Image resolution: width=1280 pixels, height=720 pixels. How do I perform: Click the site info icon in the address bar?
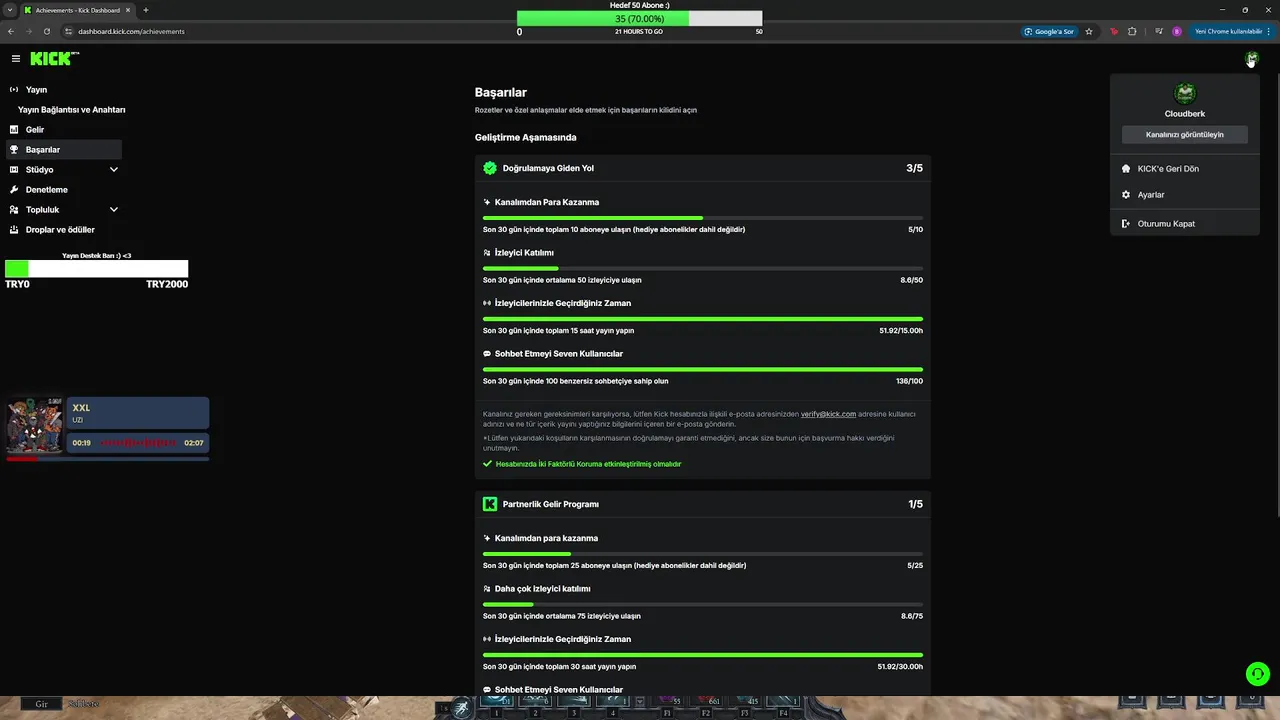click(68, 31)
